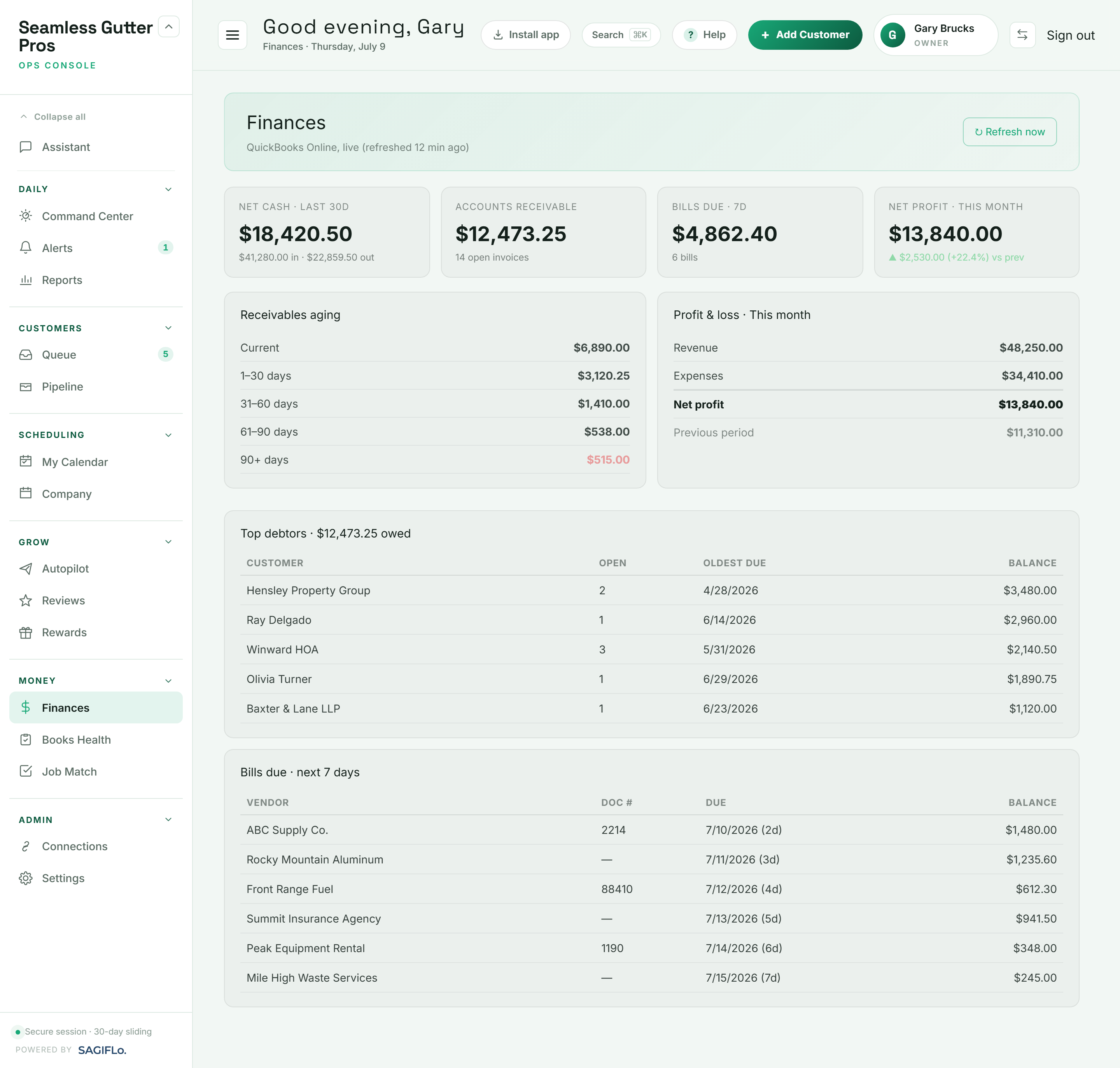1120x1068 pixels.
Task: Collapse the SCHEDULING section chevron
Action: pos(168,435)
